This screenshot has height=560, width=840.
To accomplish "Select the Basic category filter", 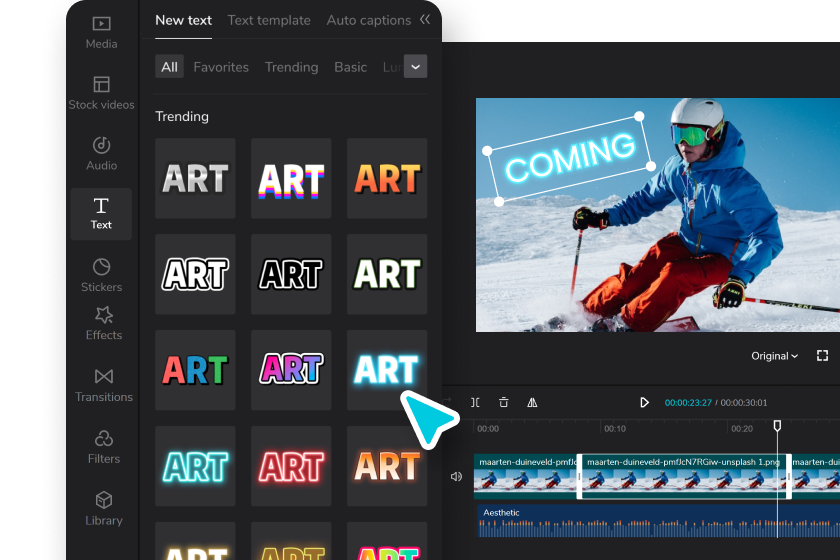I will [x=350, y=67].
